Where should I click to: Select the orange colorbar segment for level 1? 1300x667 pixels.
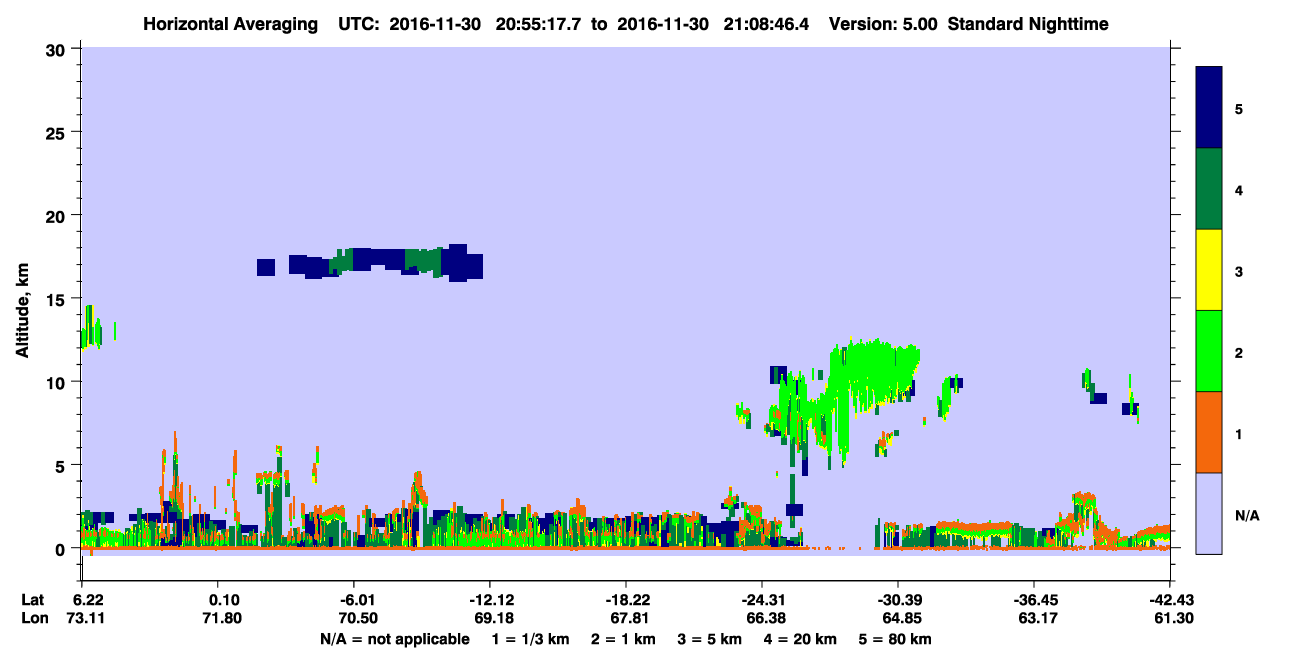[x=1209, y=431]
